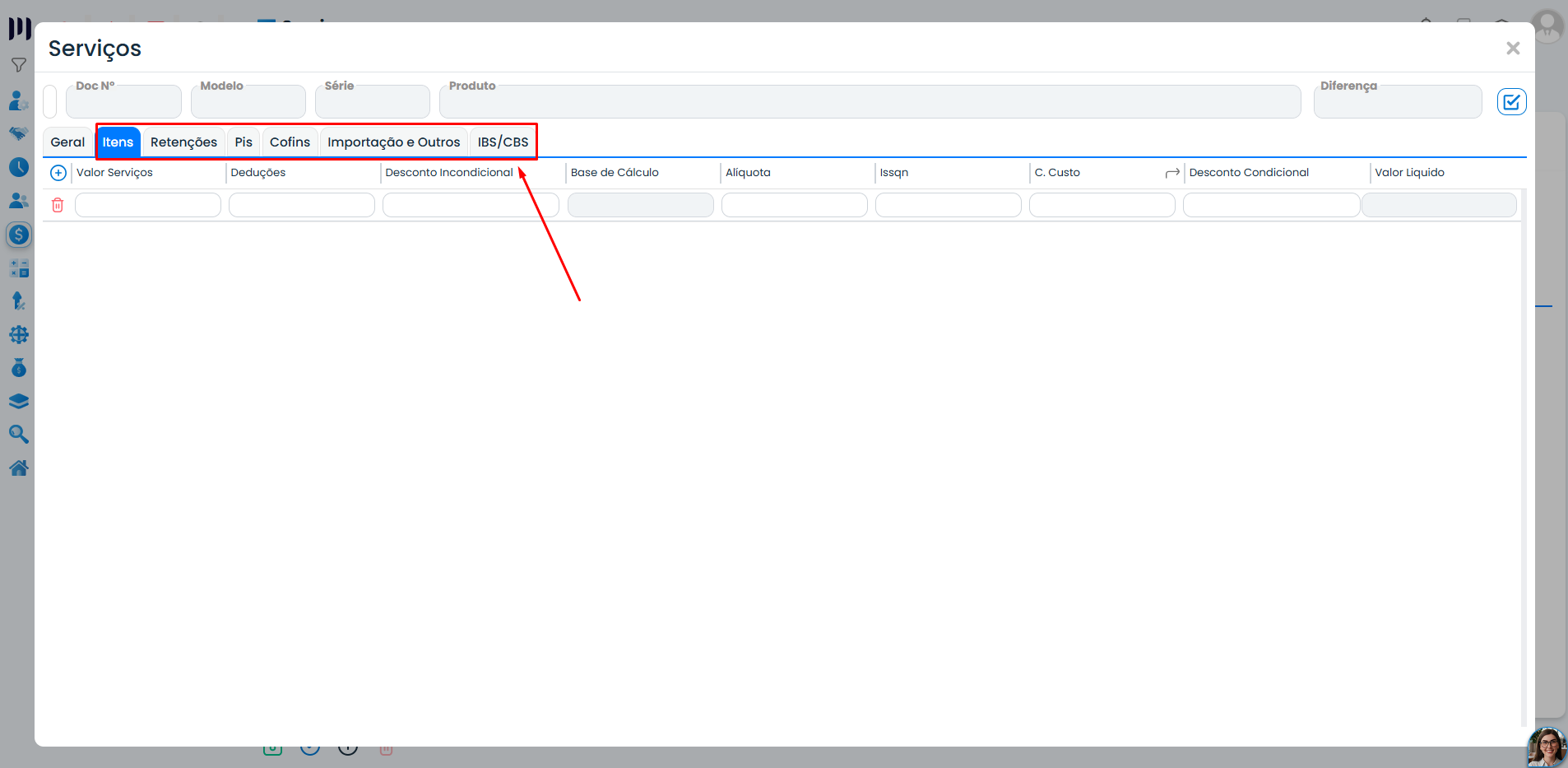The height and width of the screenshot is (768, 1568).
Task: Click the arrow icon beside C. Custo
Action: click(1172, 173)
